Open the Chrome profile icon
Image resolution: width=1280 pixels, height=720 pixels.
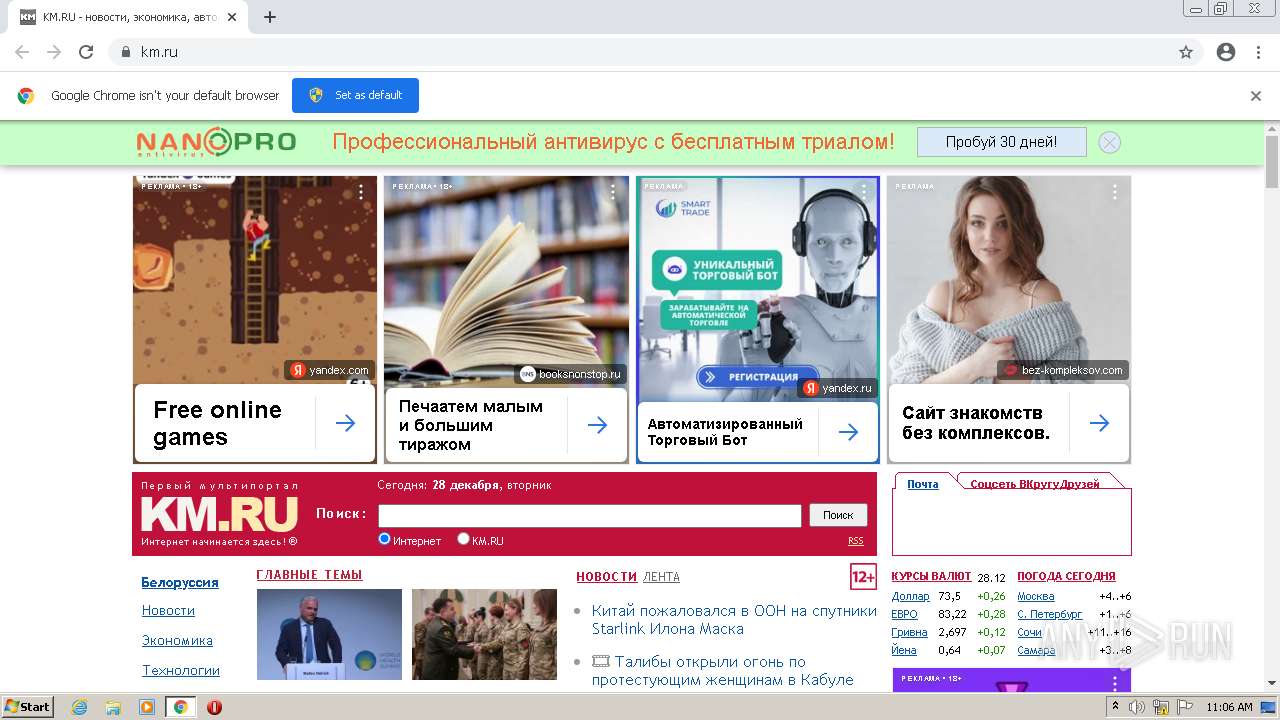(x=1226, y=52)
